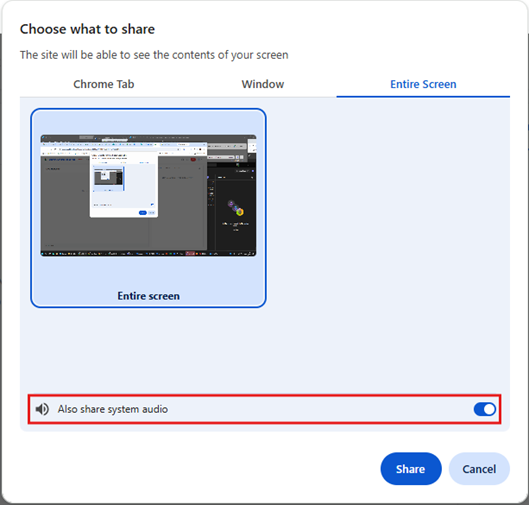Select the Entire Screen tab
Screen dimensions: 529x505
pyautogui.click(x=423, y=84)
